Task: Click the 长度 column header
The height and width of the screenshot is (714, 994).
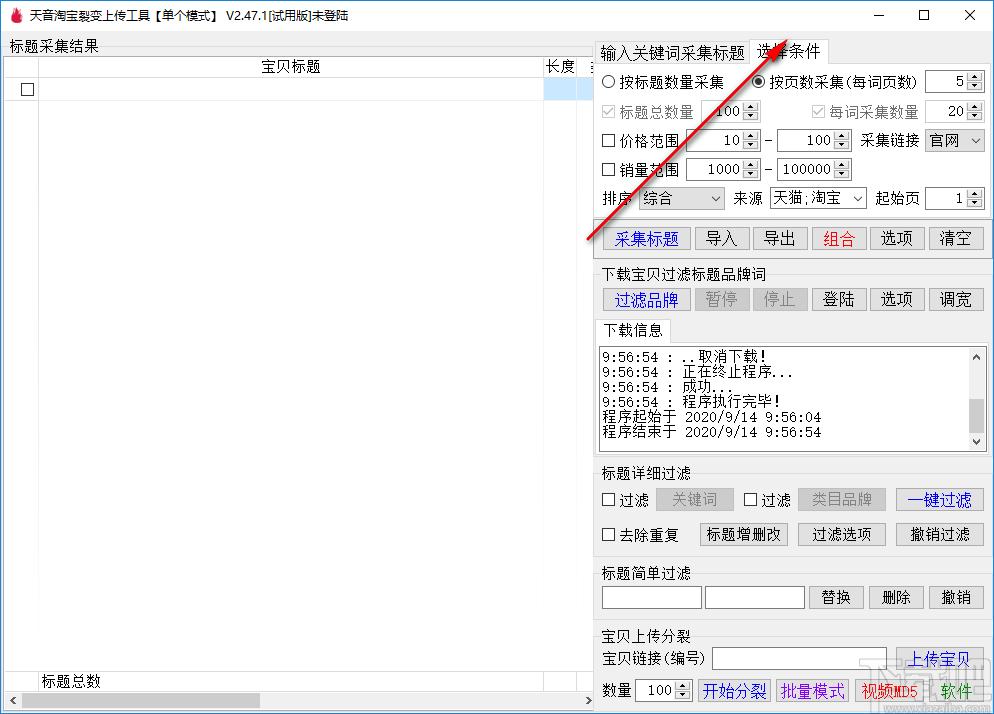Action: click(560, 67)
